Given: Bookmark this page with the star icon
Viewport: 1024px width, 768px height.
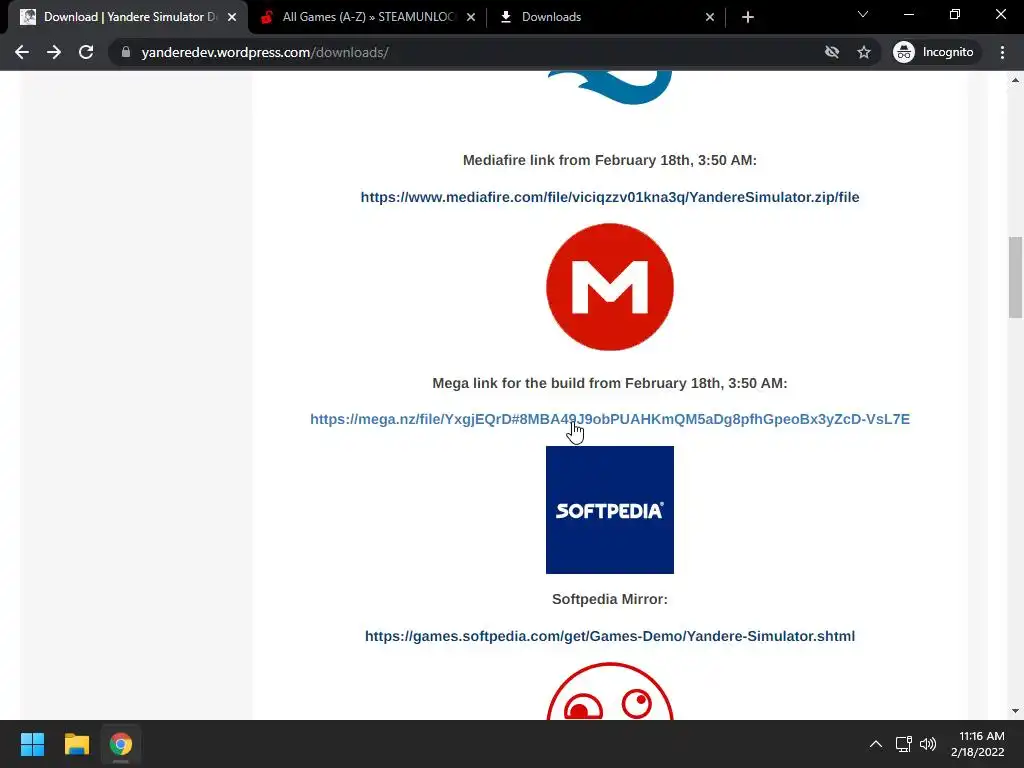Looking at the screenshot, I should pyautogui.click(x=864, y=52).
